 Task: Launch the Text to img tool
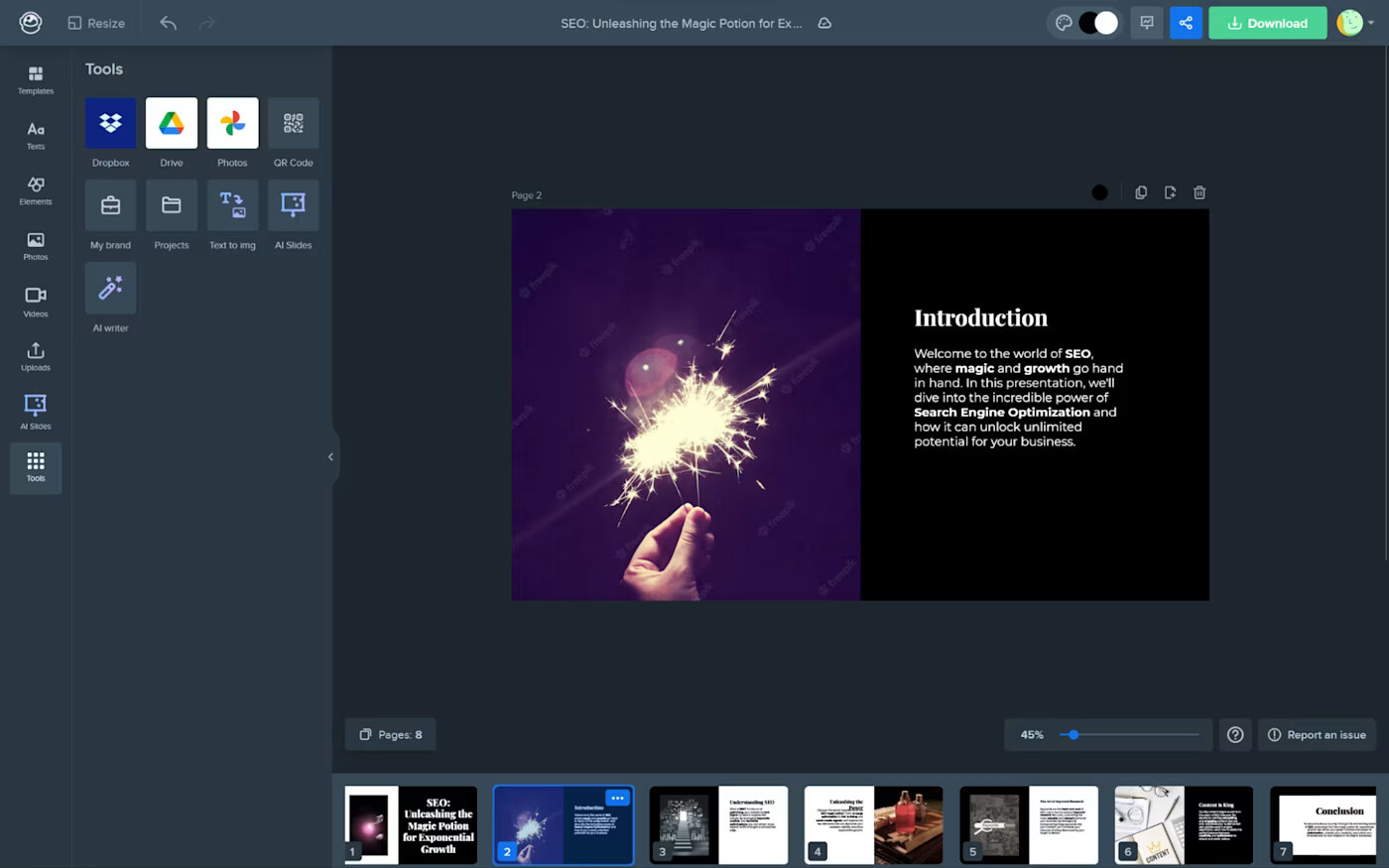[232, 205]
